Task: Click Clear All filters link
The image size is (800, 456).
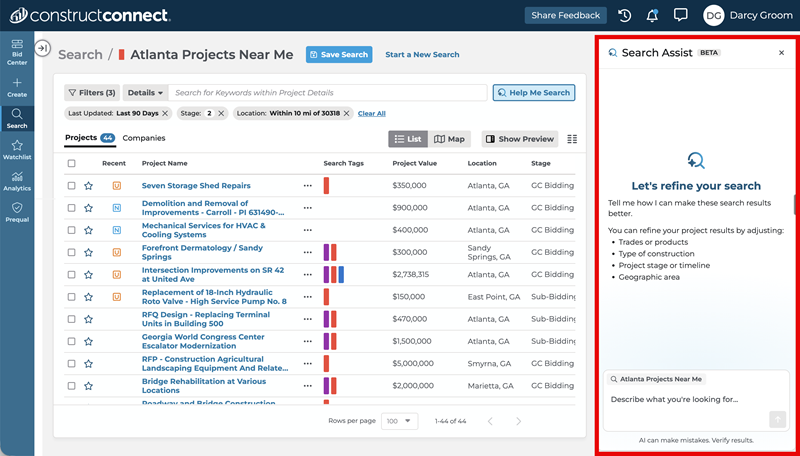Action: [x=371, y=113]
